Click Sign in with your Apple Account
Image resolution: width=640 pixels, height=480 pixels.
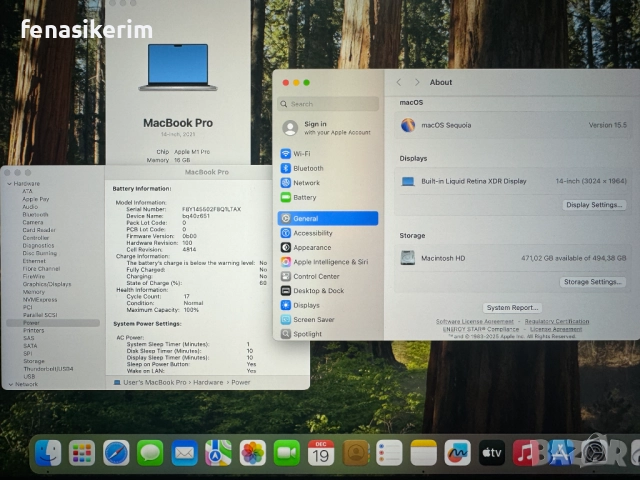pyautogui.click(x=327, y=128)
